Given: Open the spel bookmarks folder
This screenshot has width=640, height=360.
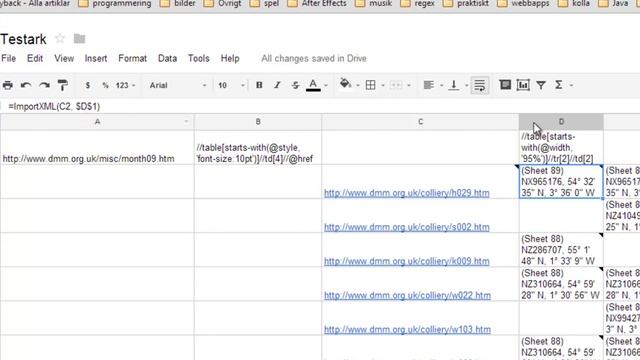Looking at the screenshot, I should [264, 4].
